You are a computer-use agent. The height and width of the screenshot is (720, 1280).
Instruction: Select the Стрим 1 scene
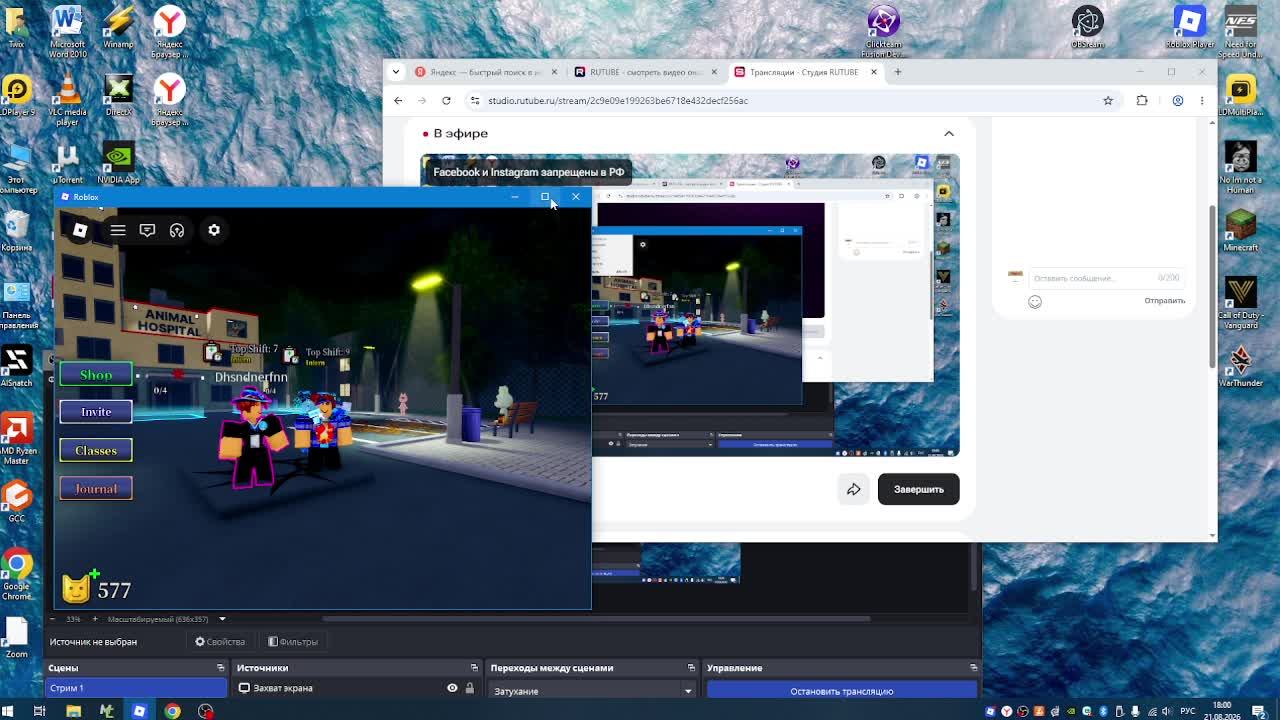coord(137,688)
